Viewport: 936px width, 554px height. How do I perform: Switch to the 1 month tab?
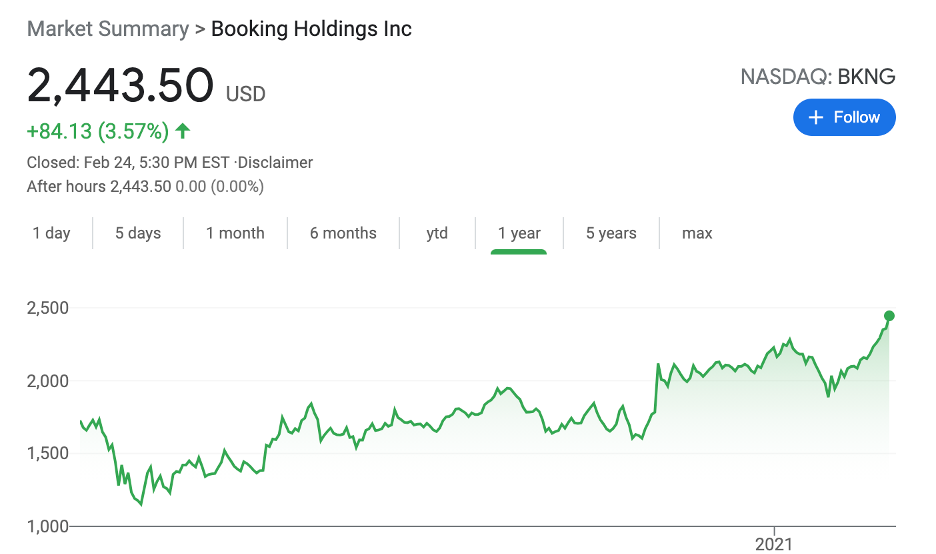(x=235, y=233)
